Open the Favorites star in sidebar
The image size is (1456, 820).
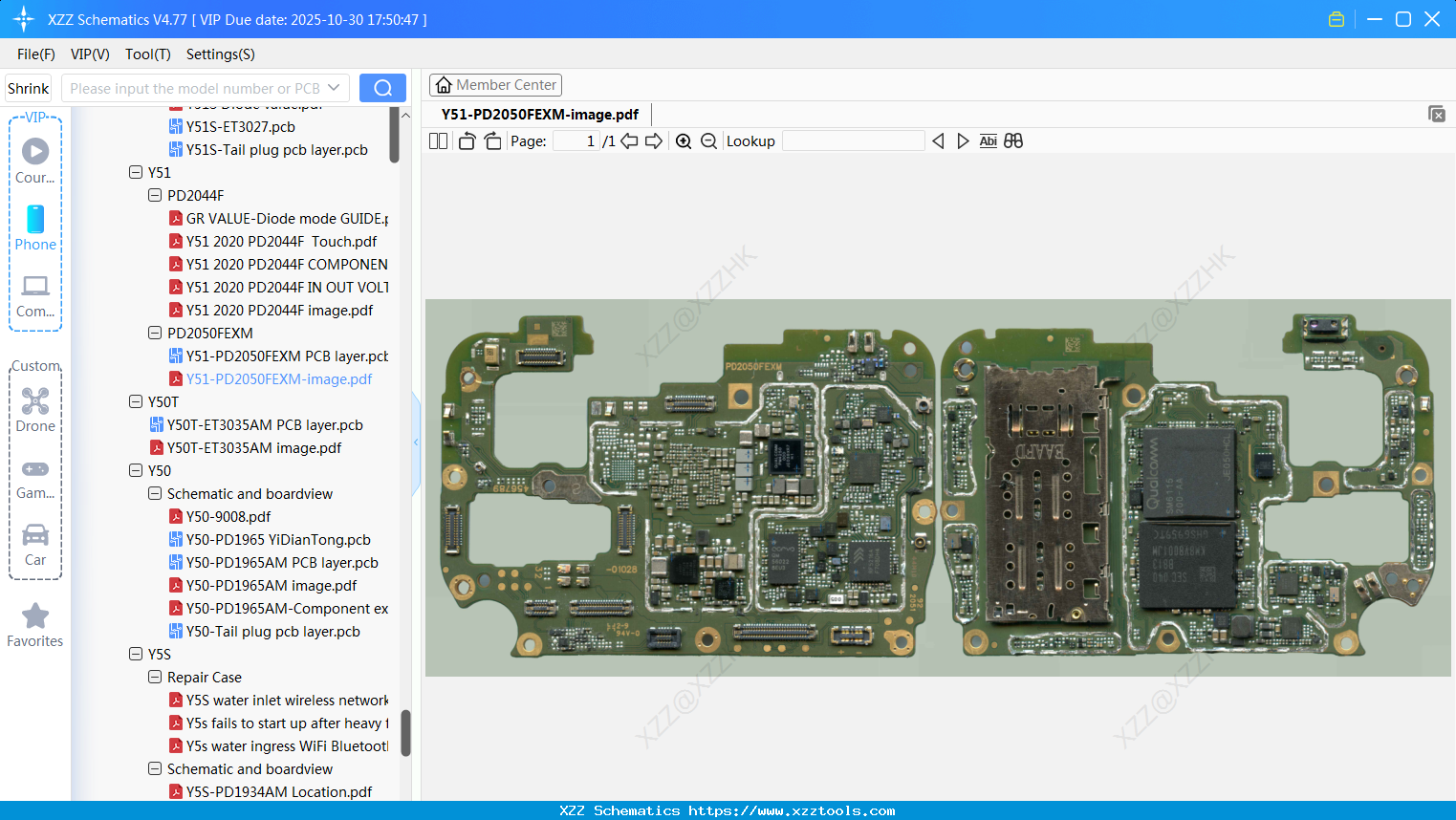pos(35,625)
